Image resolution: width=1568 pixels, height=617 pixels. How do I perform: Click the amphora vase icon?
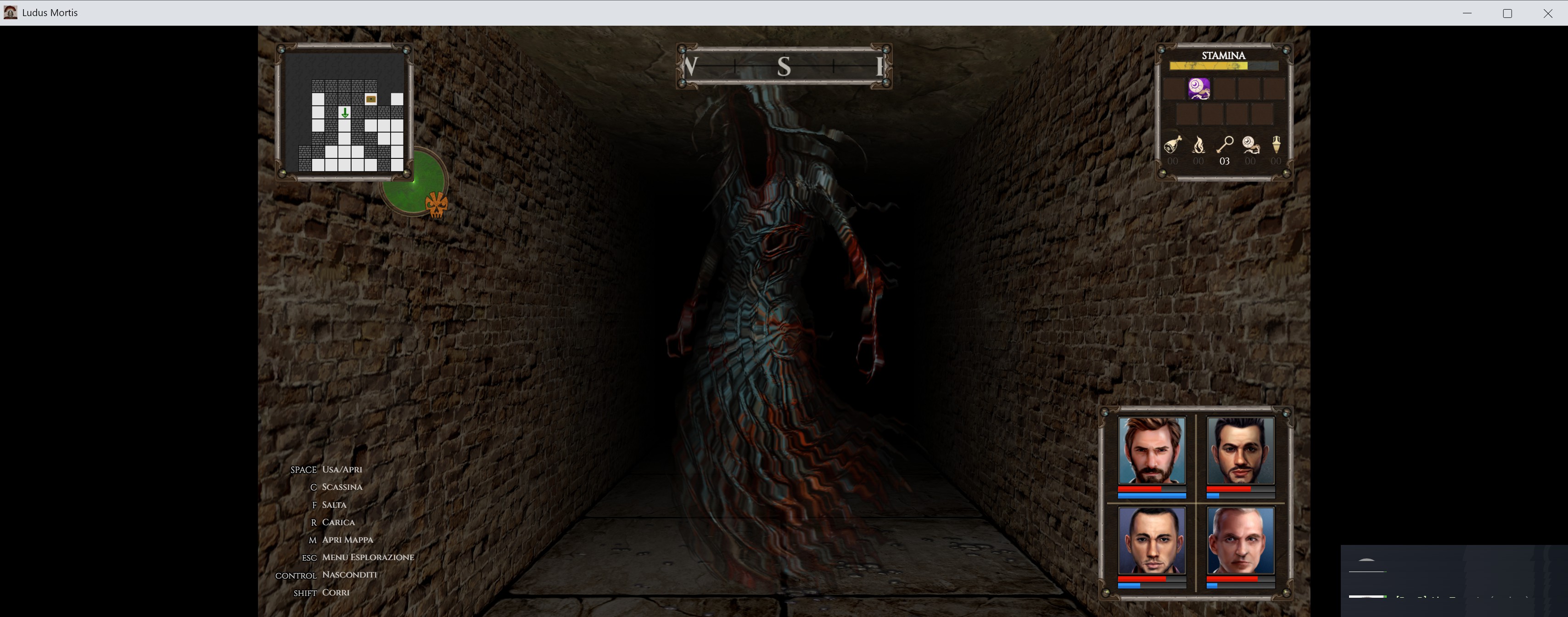point(1276,145)
